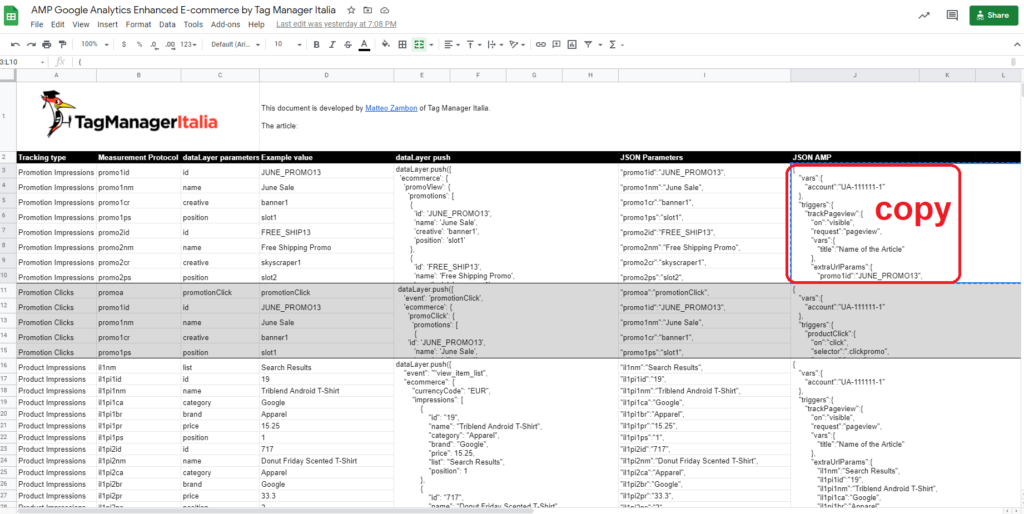The height and width of the screenshot is (514, 1024).
Task: Click the Print icon
Action: click(46, 44)
